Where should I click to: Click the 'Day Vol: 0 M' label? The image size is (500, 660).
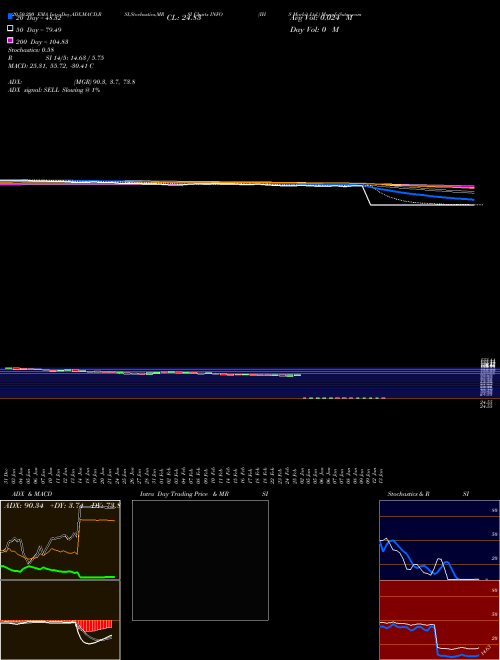(314, 29)
